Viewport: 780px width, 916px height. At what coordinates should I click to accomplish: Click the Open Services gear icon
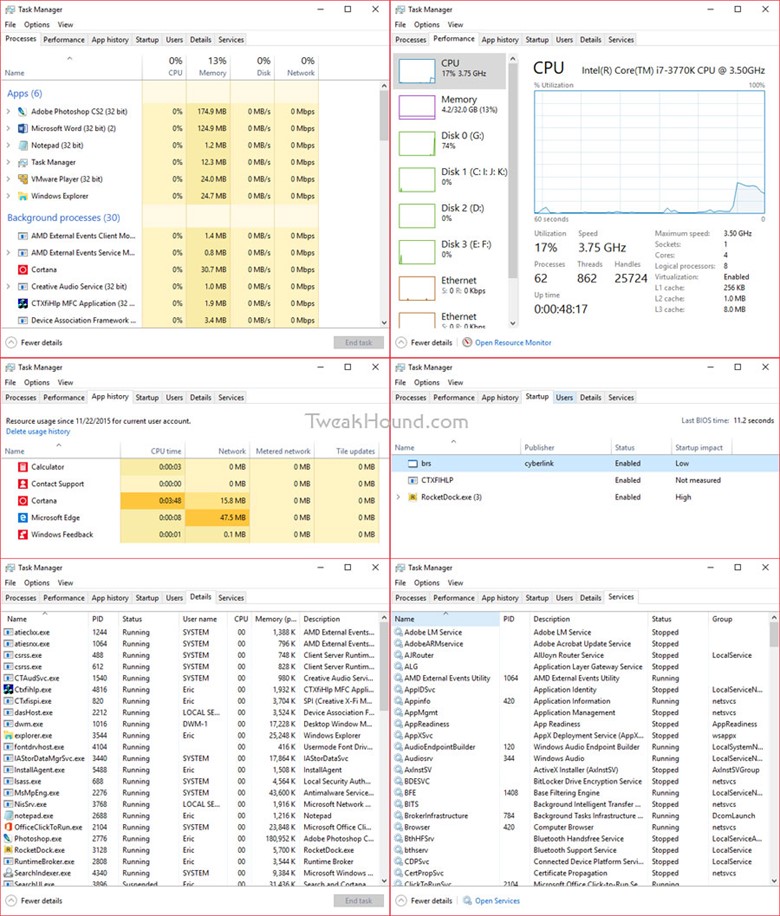467,901
